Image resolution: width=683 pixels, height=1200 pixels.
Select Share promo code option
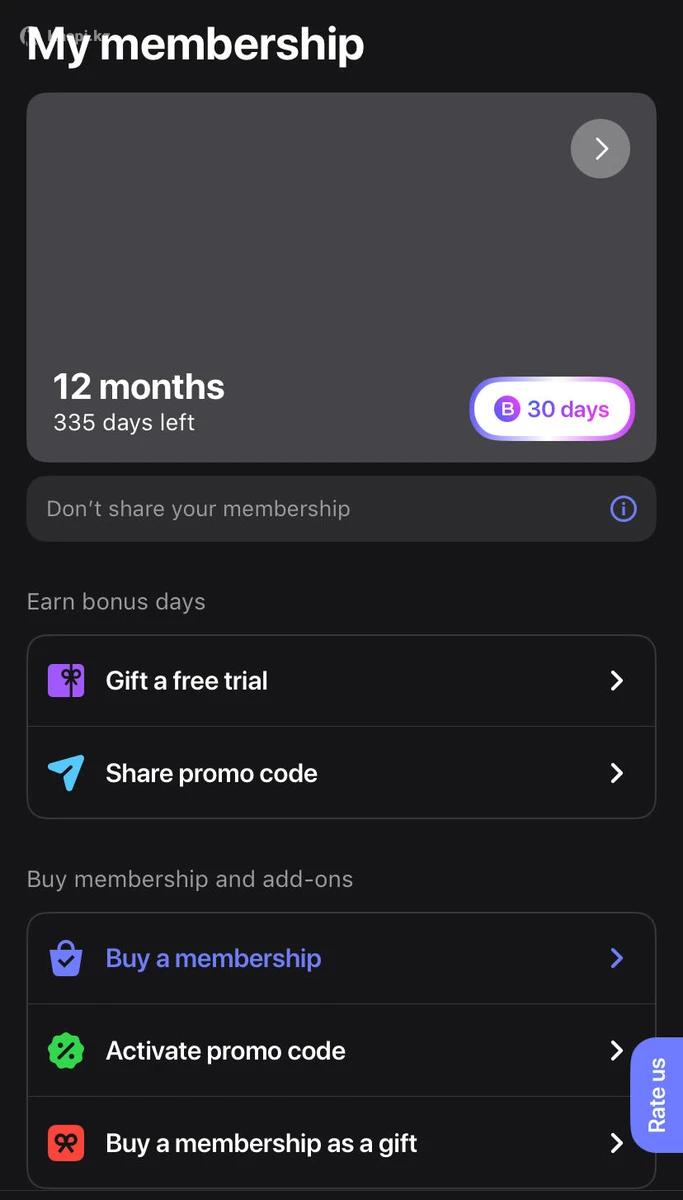(x=212, y=773)
